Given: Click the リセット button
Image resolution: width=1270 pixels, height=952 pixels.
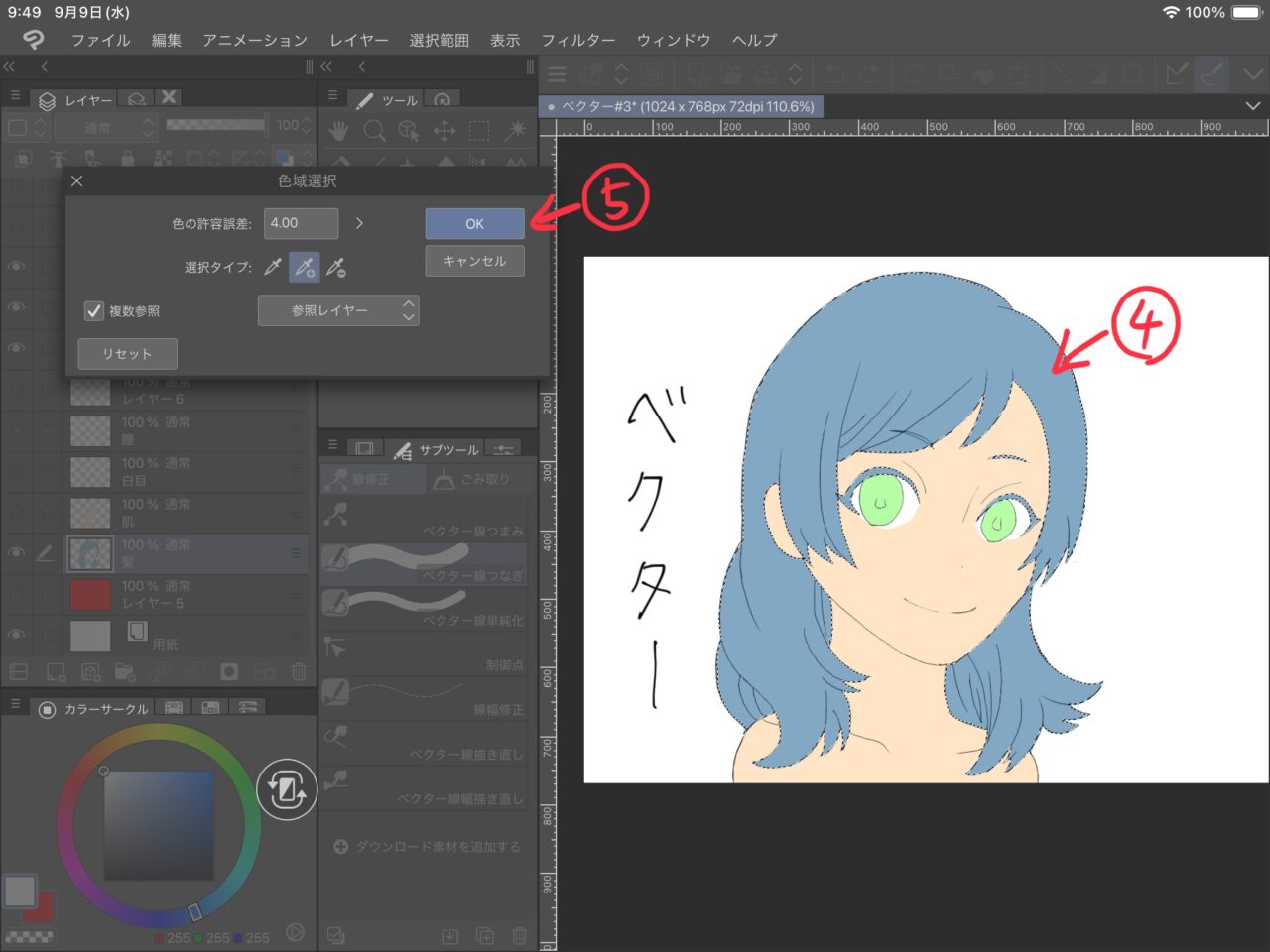Looking at the screenshot, I should coord(127,354).
